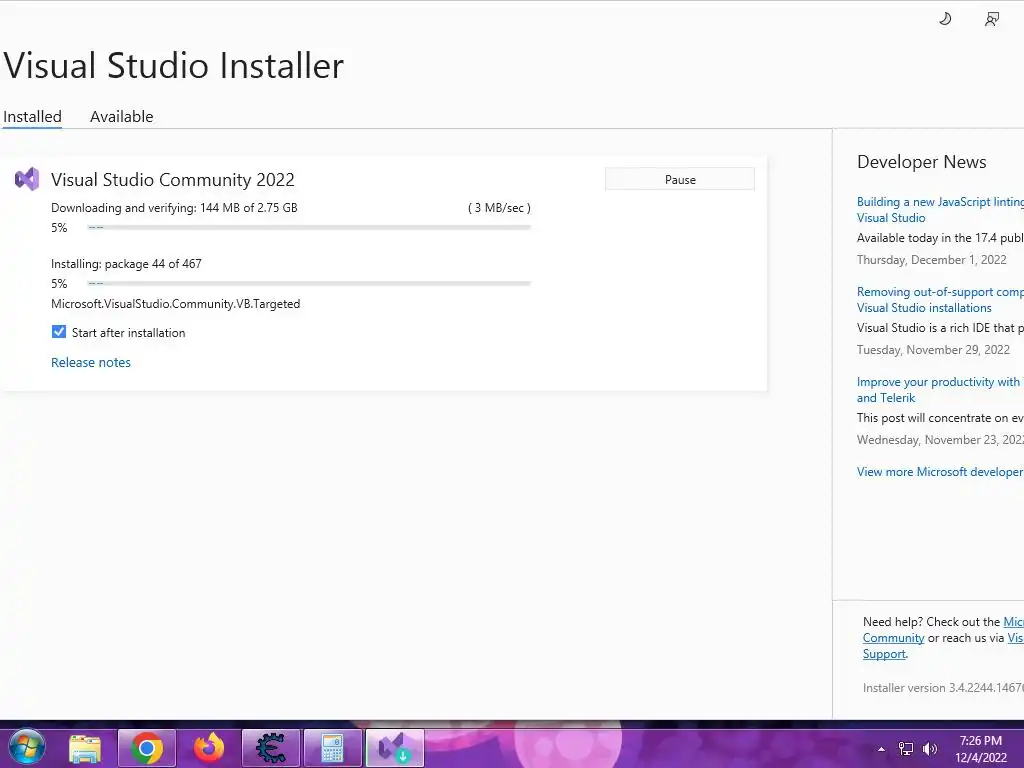Viewport: 1024px width, 768px height.
Task: Open the volume speaker tray icon
Action: [929, 749]
